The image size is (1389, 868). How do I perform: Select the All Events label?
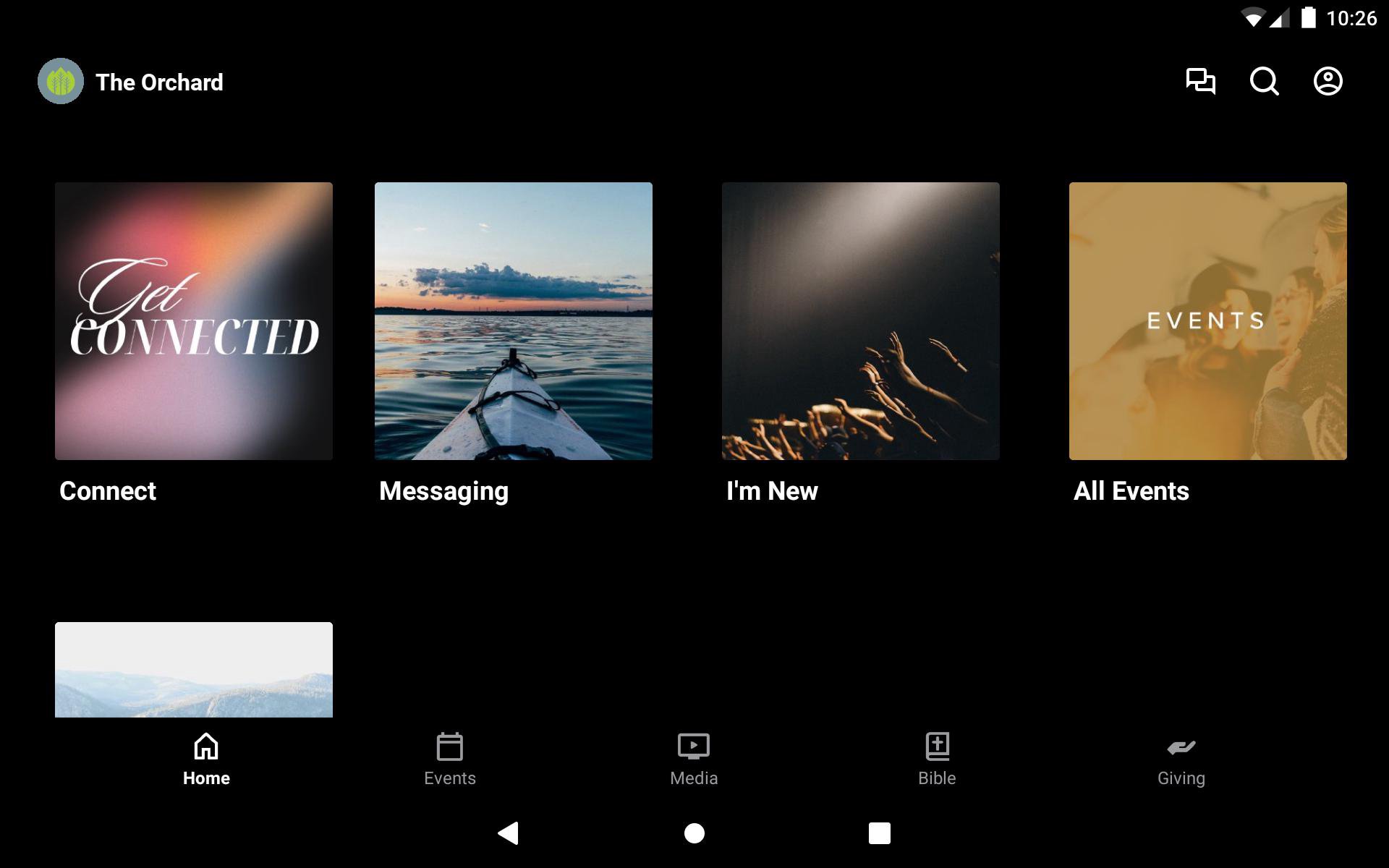1131,491
